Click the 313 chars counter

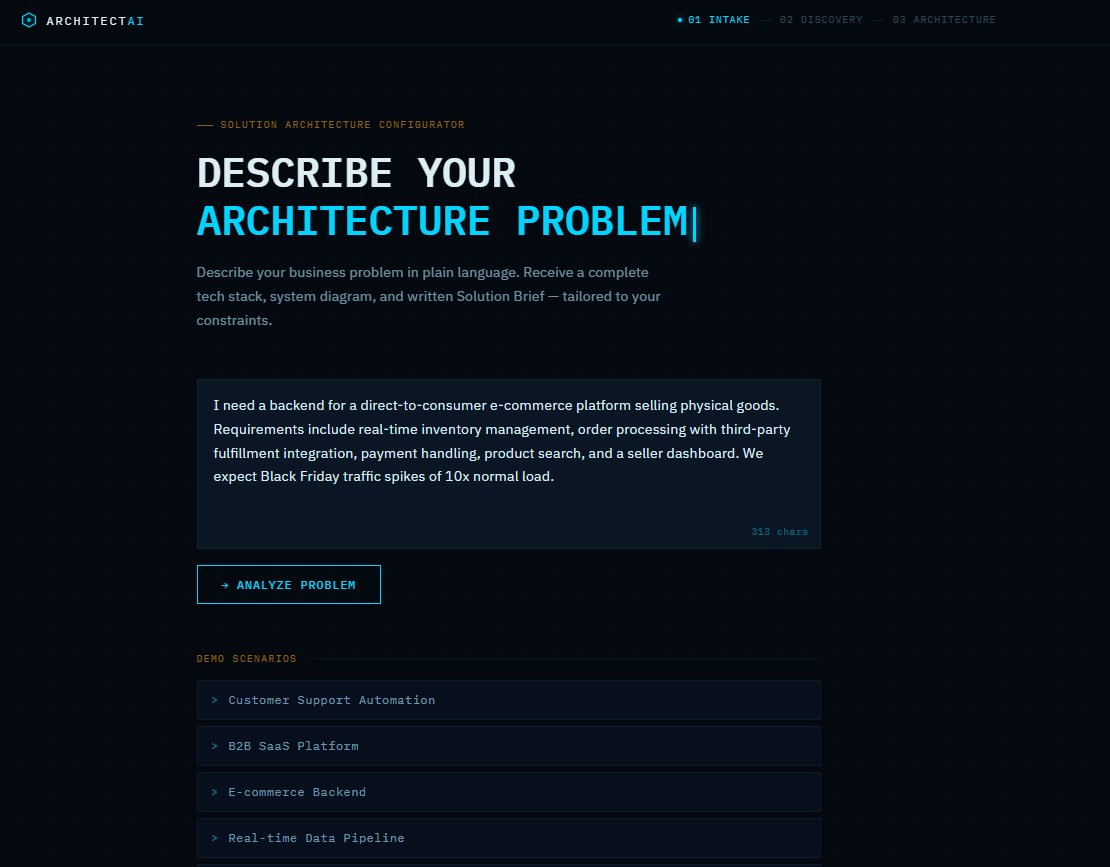(779, 532)
